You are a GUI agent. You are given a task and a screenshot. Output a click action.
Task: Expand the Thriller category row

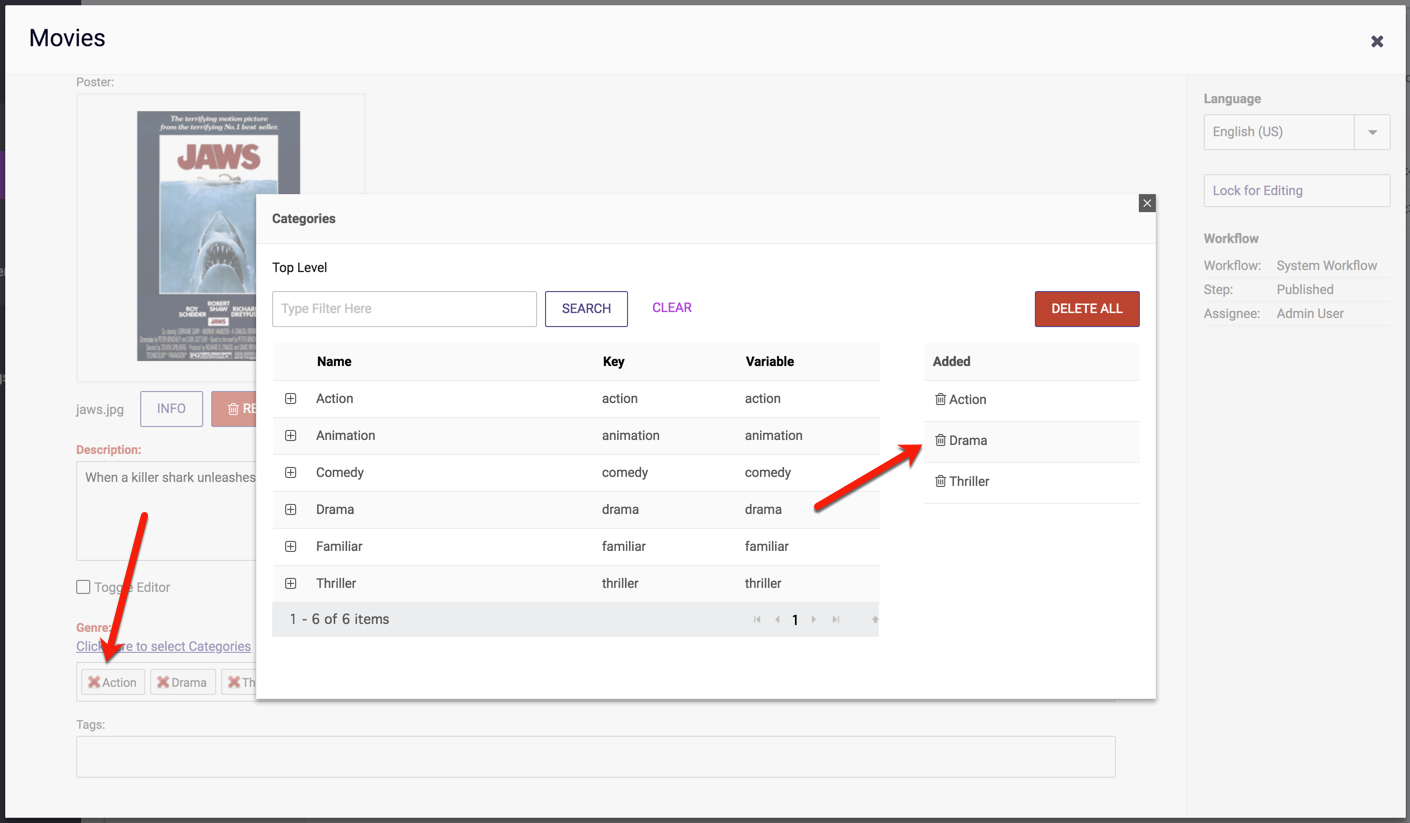pos(291,583)
